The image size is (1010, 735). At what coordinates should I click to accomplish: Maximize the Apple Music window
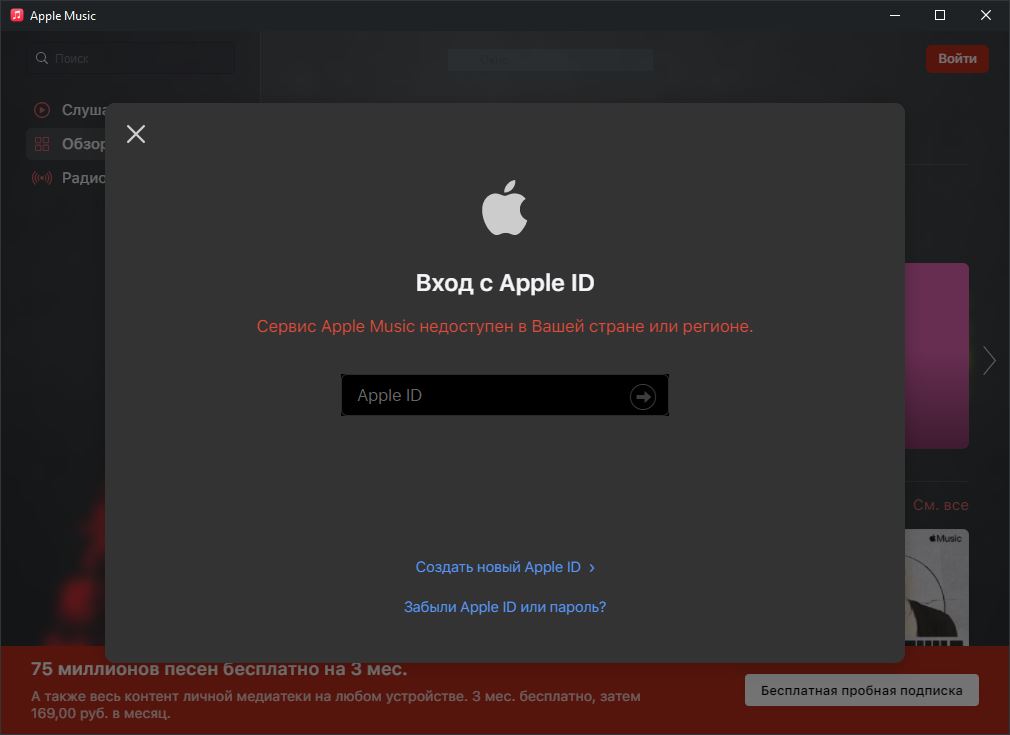[x=940, y=15]
